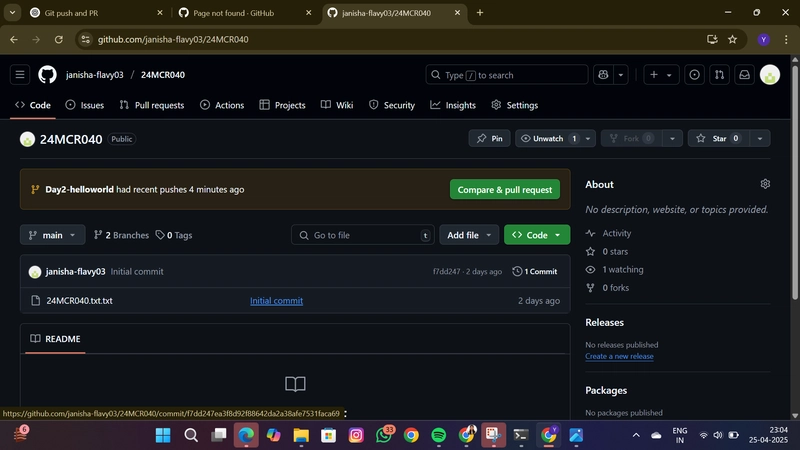Switch to the Projects tab

pyautogui.click(x=282, y=105)
